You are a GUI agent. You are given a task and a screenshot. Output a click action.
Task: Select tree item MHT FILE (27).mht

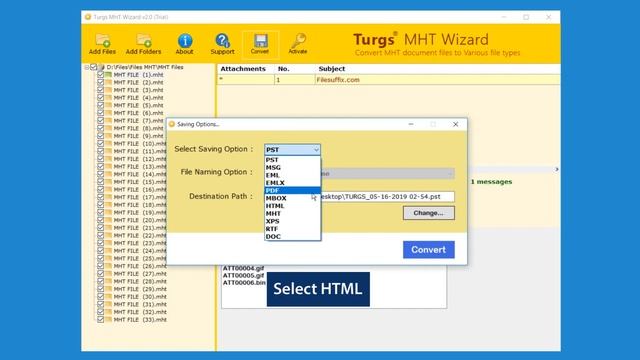point(140,274)
